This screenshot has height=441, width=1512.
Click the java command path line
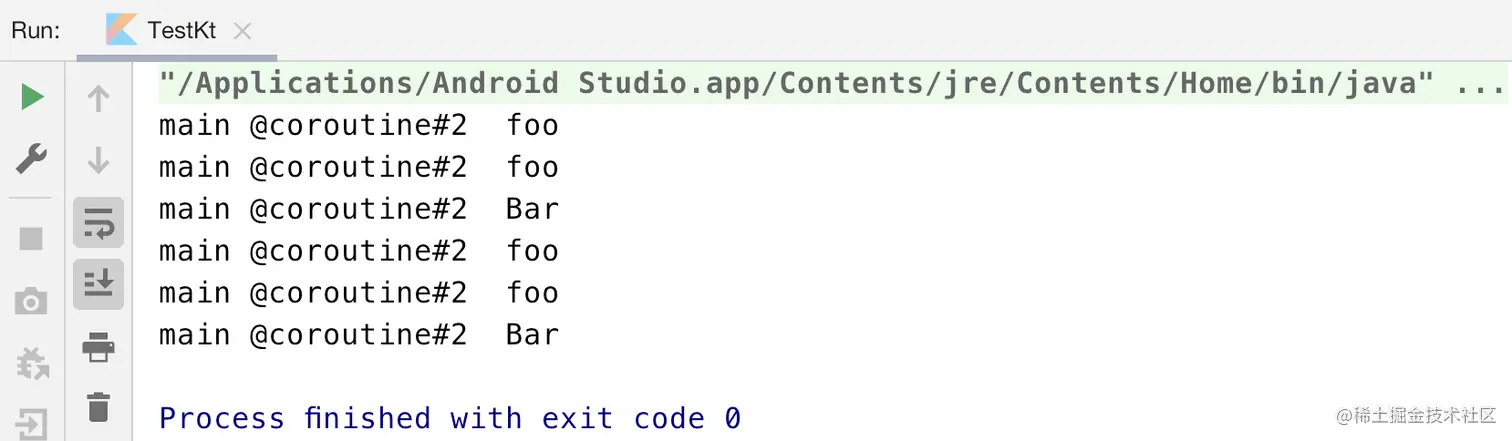coord(788,83)
